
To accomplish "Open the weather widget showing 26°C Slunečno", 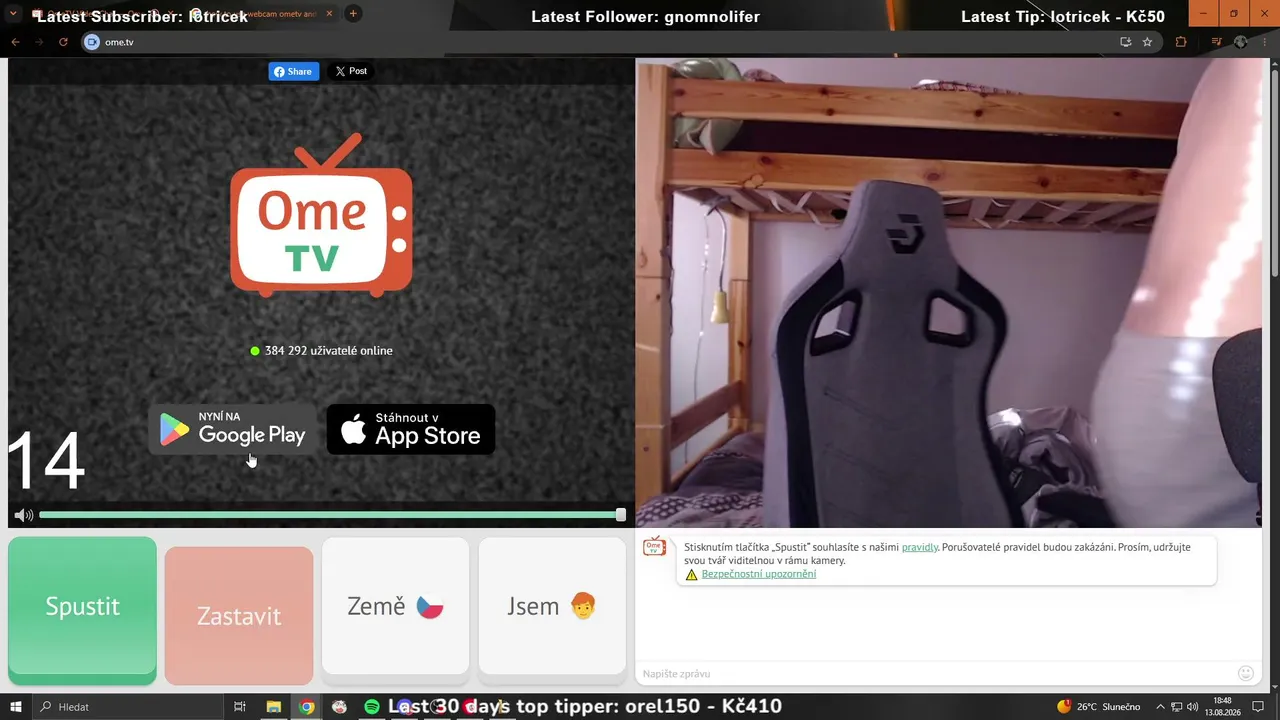I will 1098,707.
